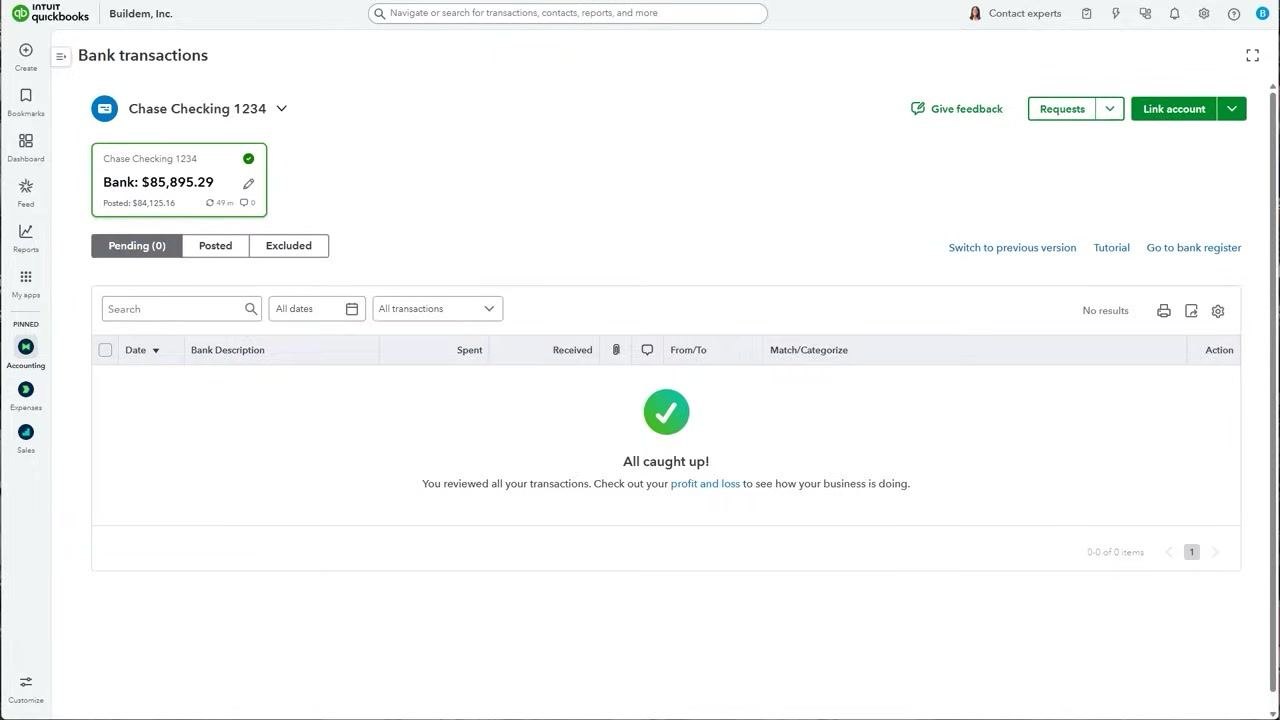Image resolution: width=1280 pixels, height=720 pixels.
Task: Open the Requests dropdown arrow
Action: tap(1110, 109)
